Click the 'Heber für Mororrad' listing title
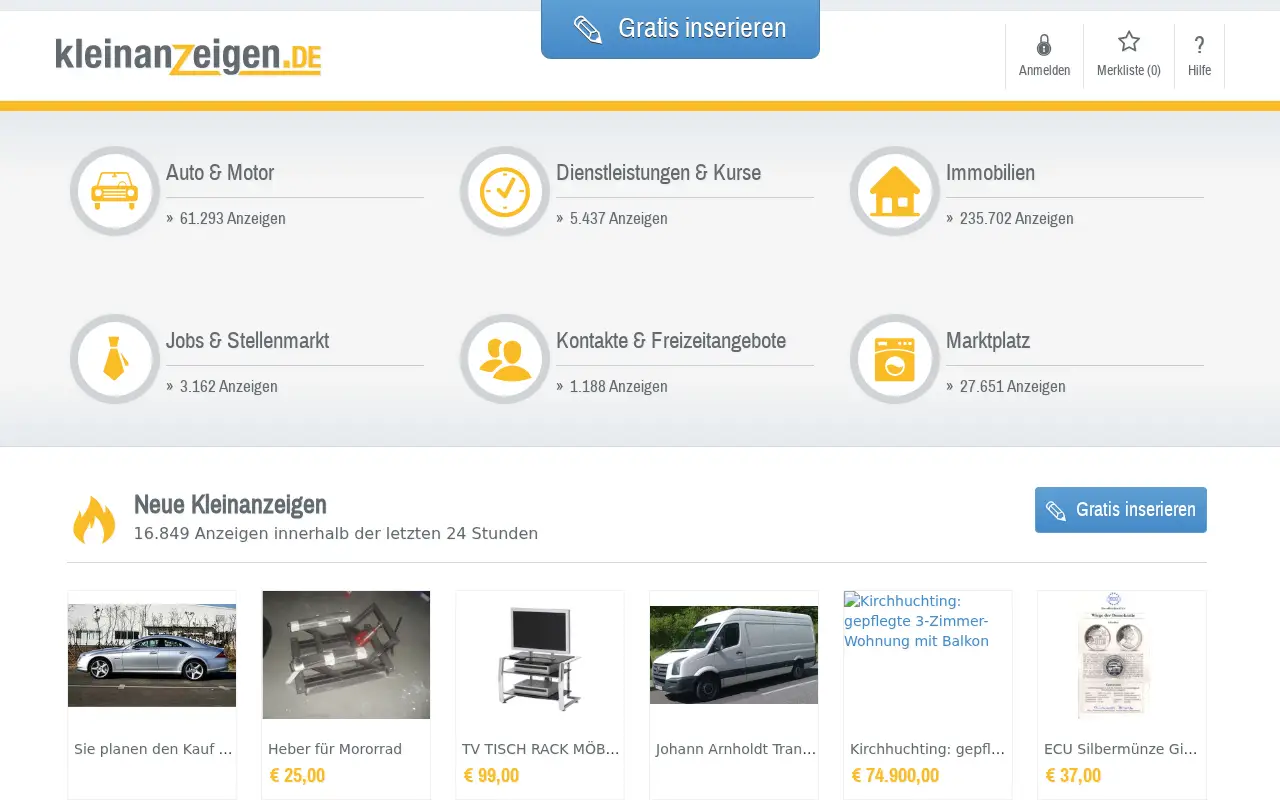 pos(335,749)
